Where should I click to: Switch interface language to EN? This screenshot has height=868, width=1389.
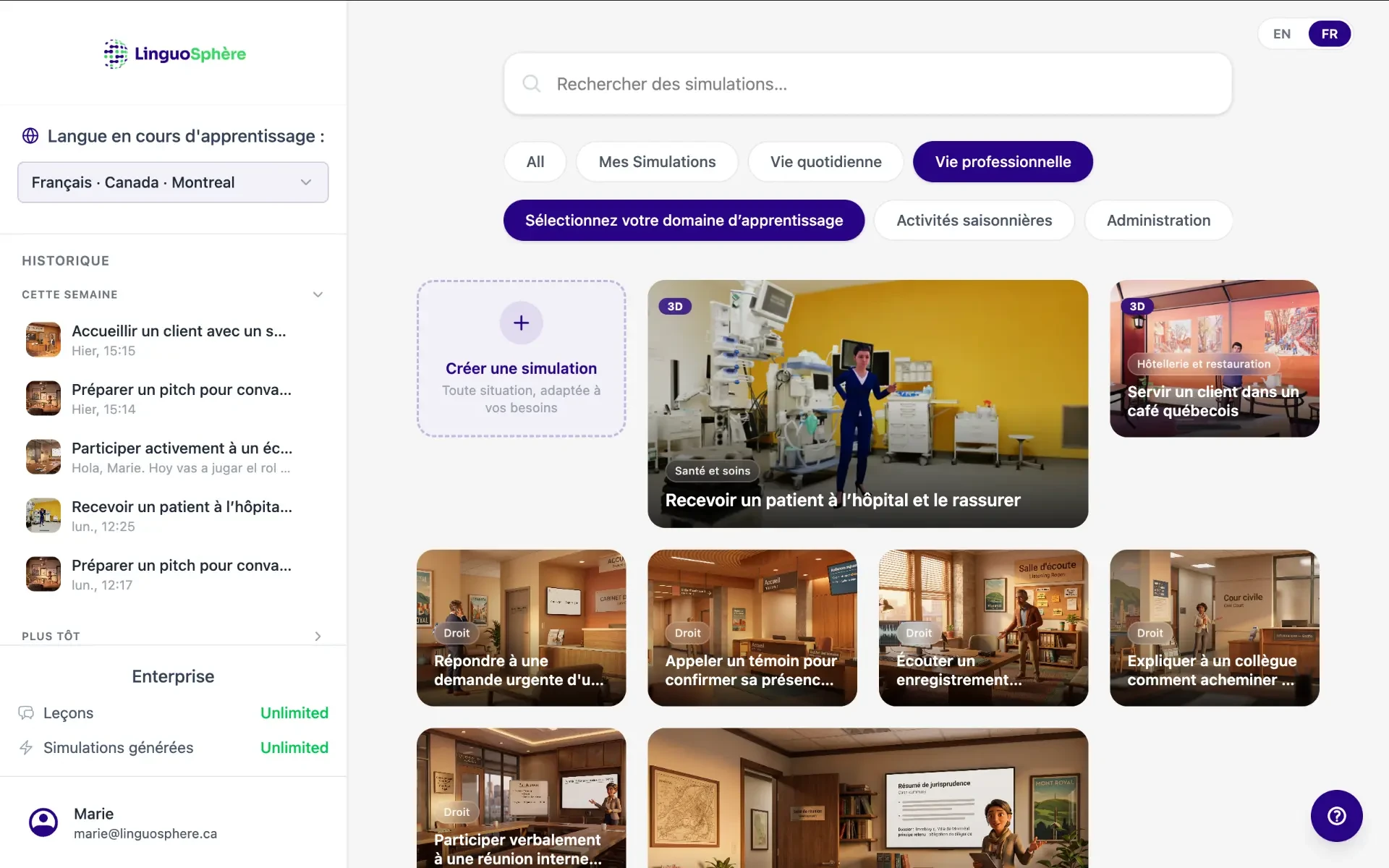coord(1282,34)
